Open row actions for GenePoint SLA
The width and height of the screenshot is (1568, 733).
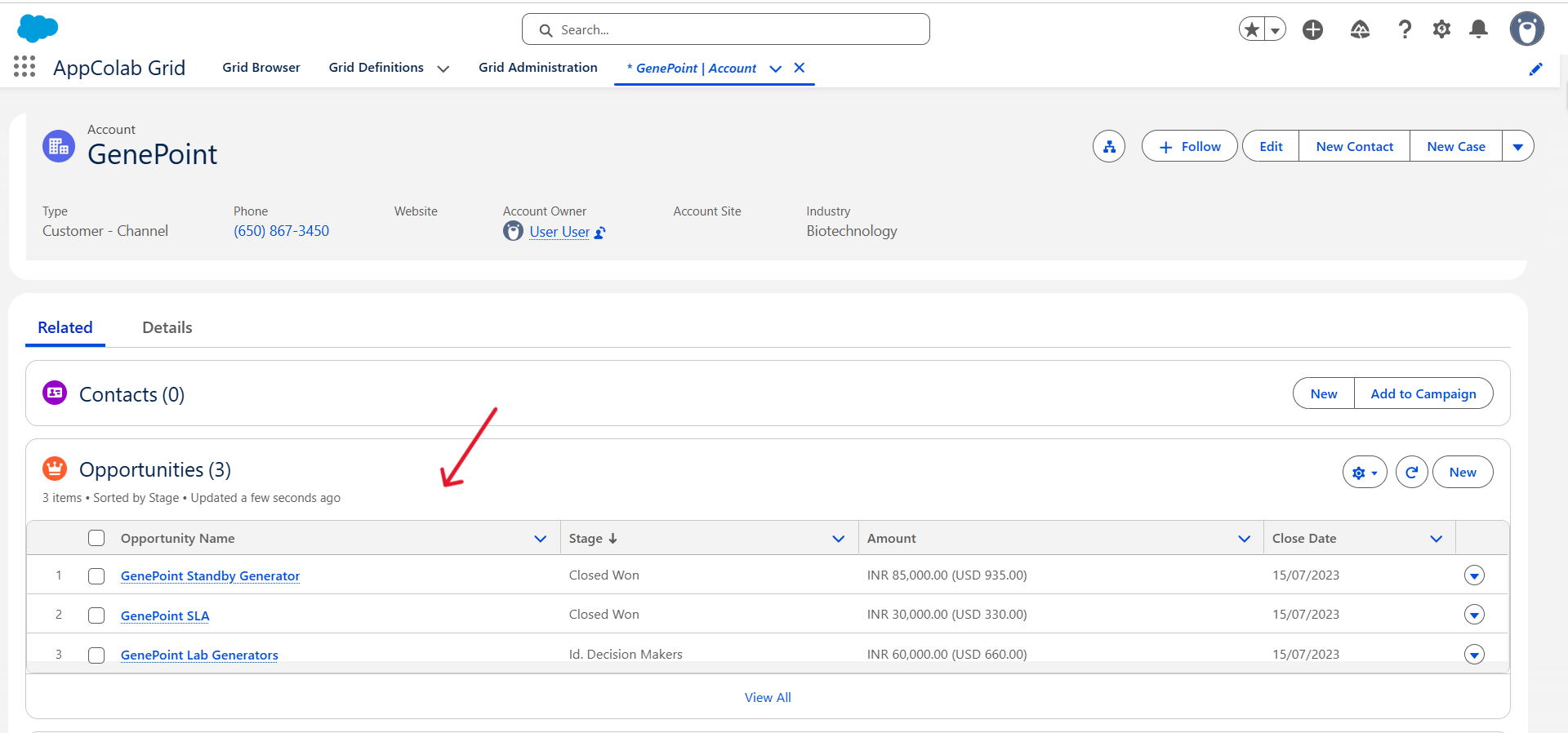[1474, 615]
